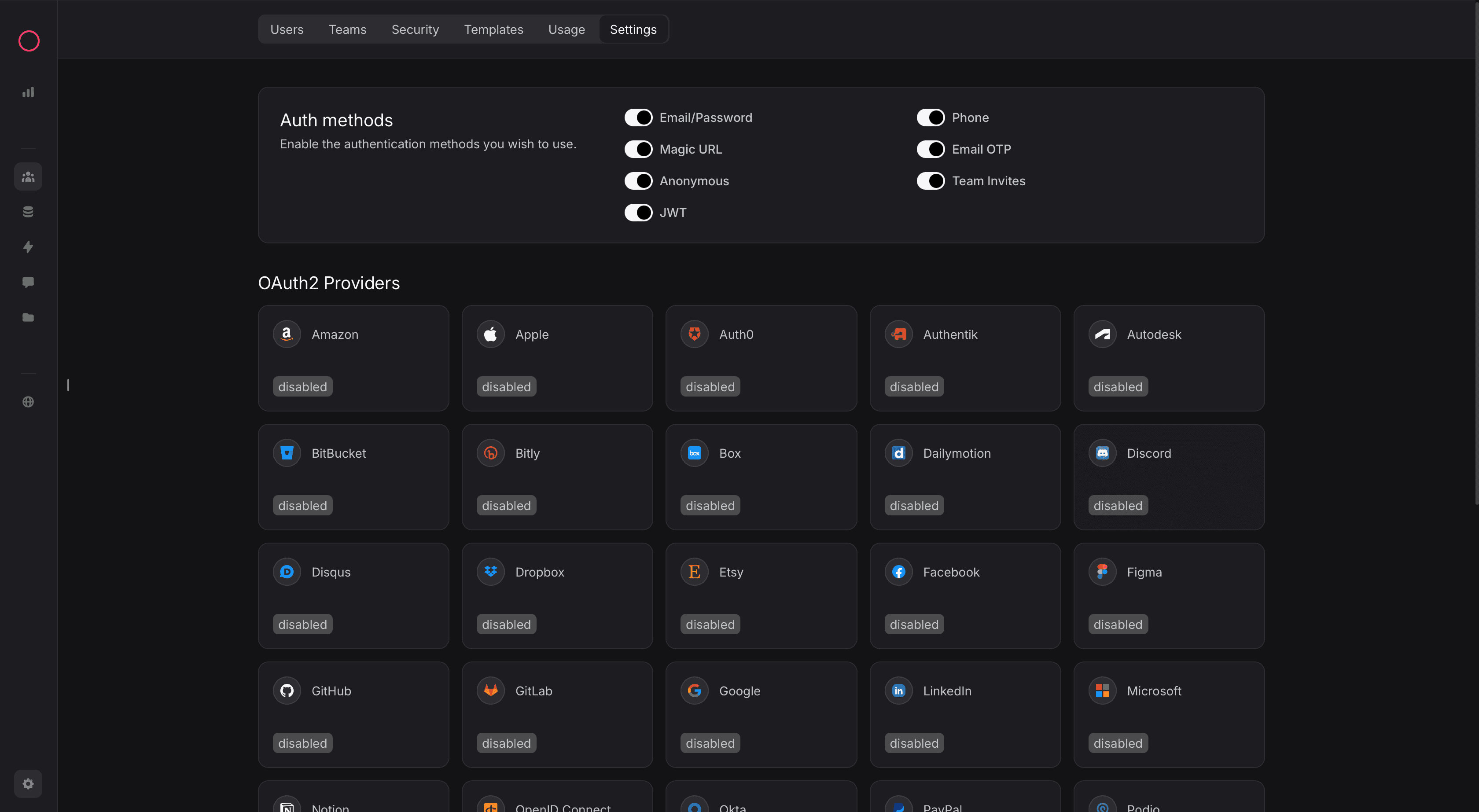1479x812 pixels.
Task: Open the Auth users sidebar icon
Action: (x=28, y=177)
